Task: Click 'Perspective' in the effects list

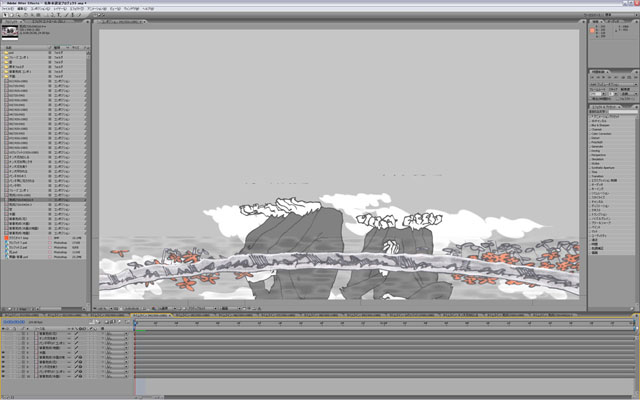Action: [599, 155]
